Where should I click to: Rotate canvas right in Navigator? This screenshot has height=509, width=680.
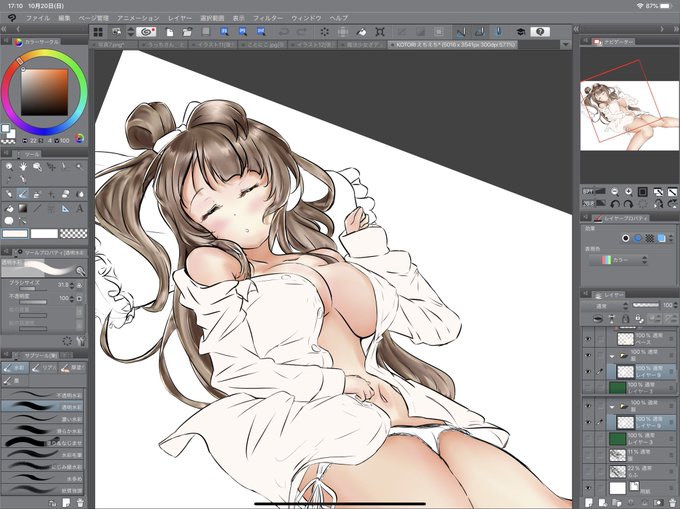629,203
